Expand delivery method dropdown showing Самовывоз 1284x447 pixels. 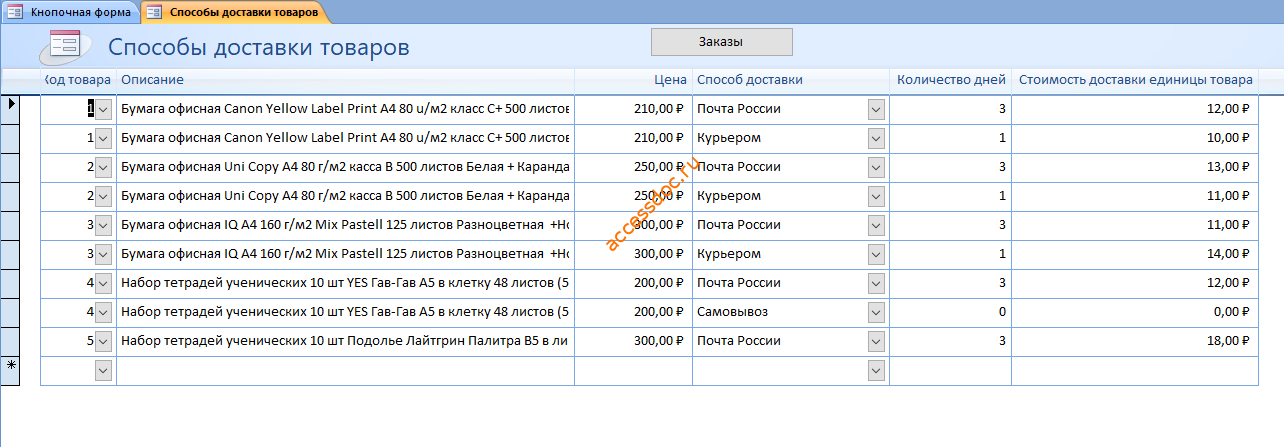(877, 312)
